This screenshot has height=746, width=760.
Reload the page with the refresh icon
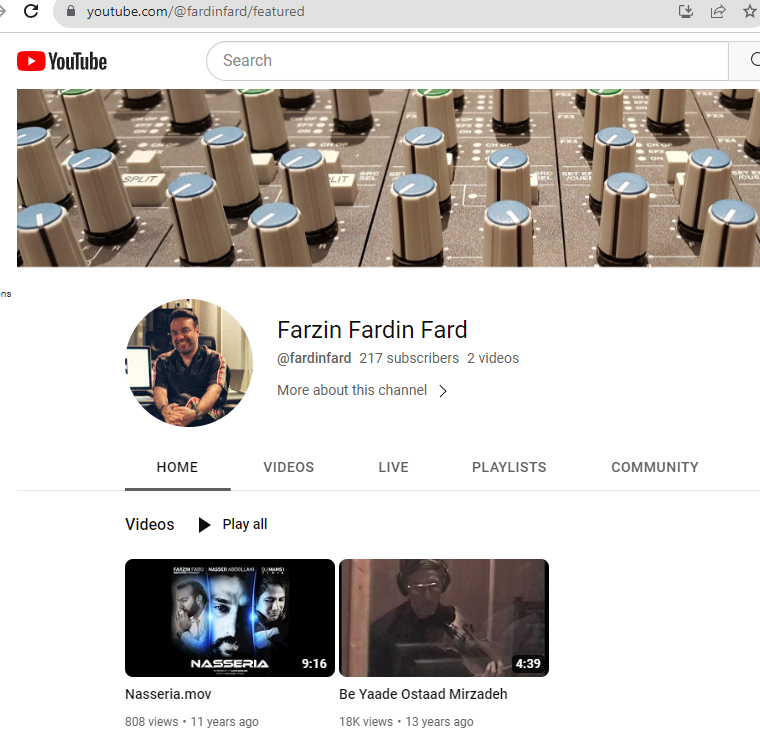coord(31,11)
